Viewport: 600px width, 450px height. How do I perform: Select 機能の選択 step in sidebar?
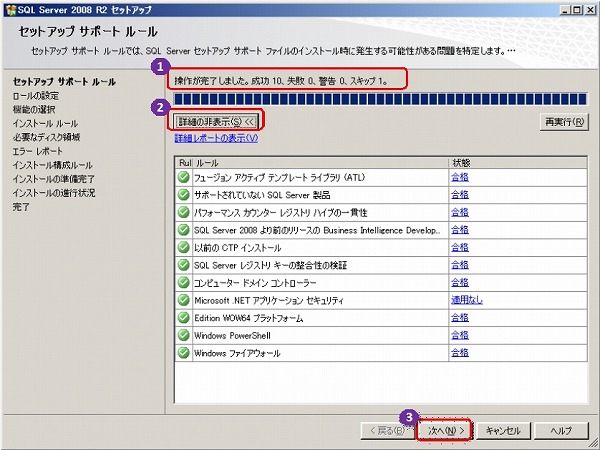34,109
